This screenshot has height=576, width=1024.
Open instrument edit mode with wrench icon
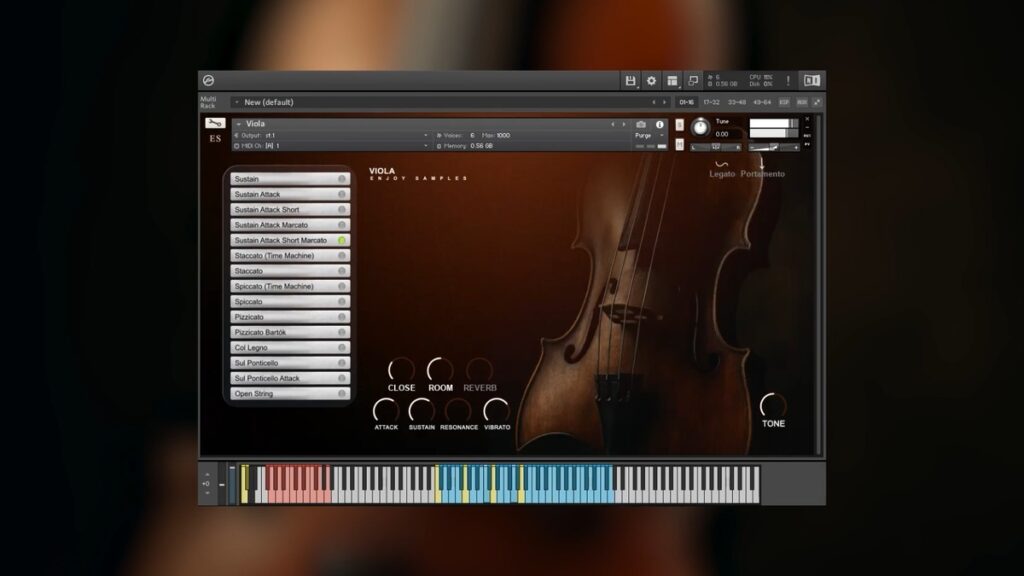point(215,123)
